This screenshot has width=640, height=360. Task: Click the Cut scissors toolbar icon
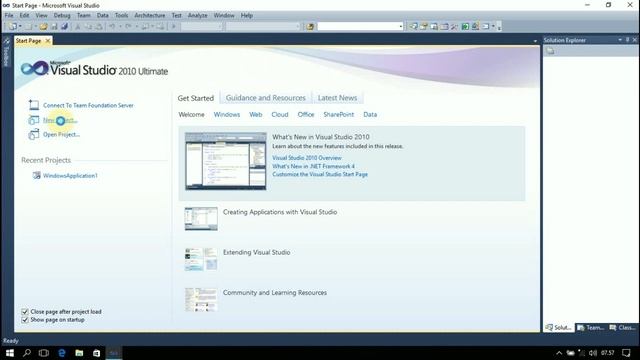tap(78, 27)
